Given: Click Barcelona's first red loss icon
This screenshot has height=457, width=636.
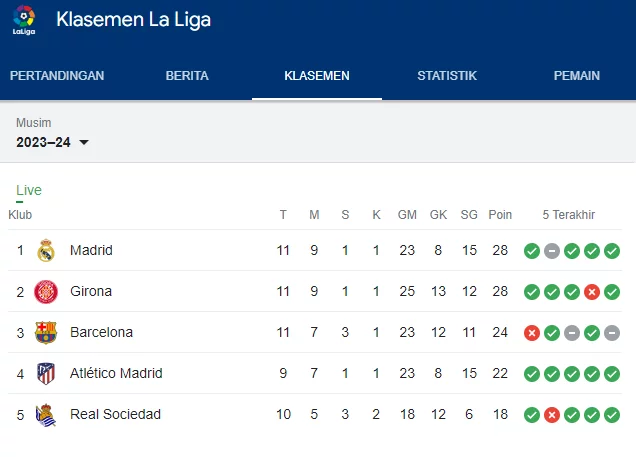Looking at the screenshot, I should [x=532, y=333].
